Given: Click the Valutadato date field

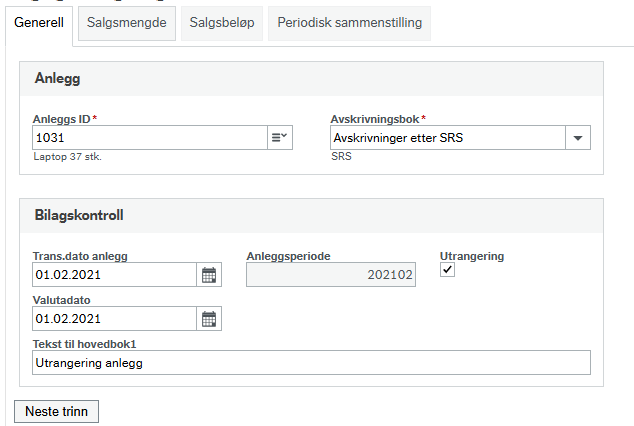Looking at the screenshot, I should pyautogui.click(x=114, y=319).
